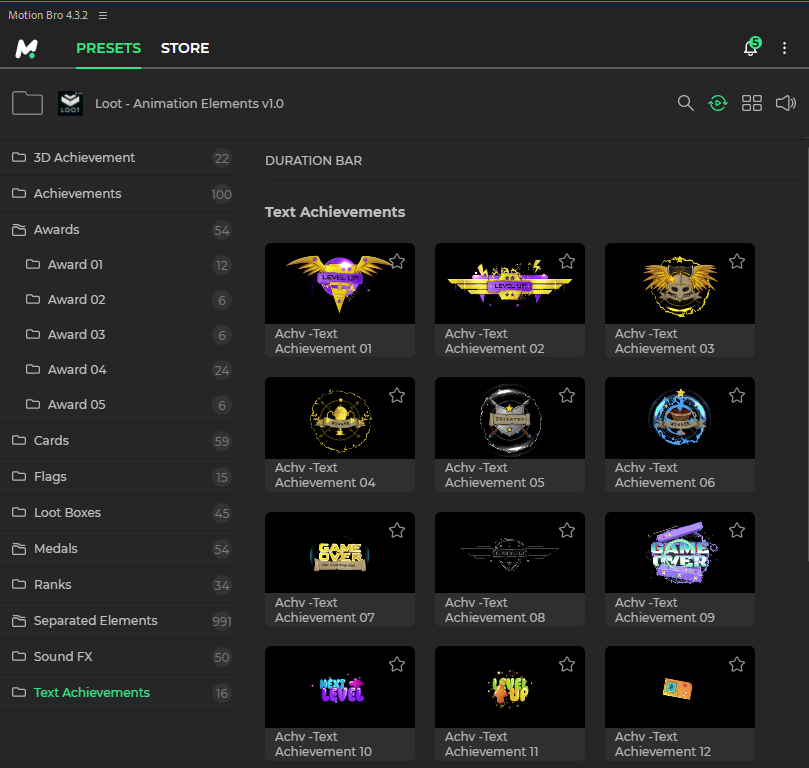
Task: Open the Achievements category
Action: coord(118,194)
